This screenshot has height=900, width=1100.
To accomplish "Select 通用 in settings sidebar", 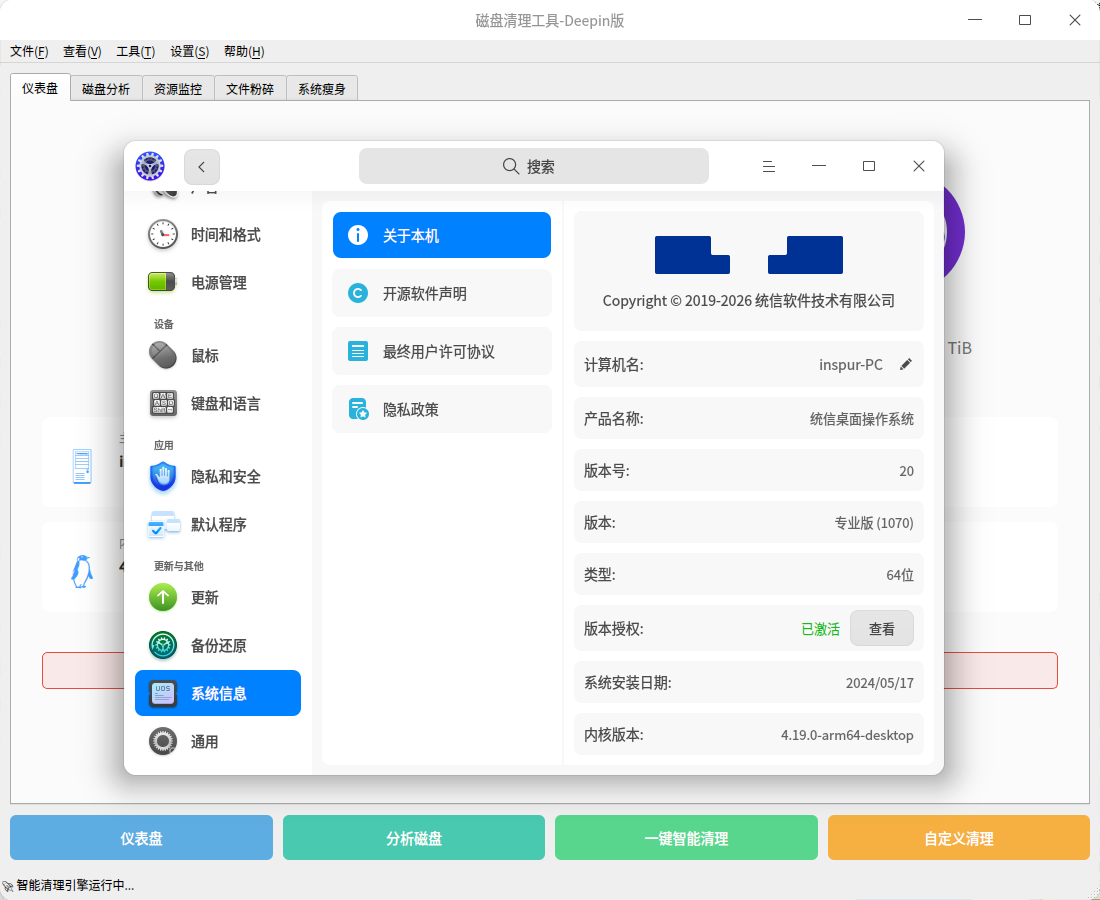I will 217,741.
